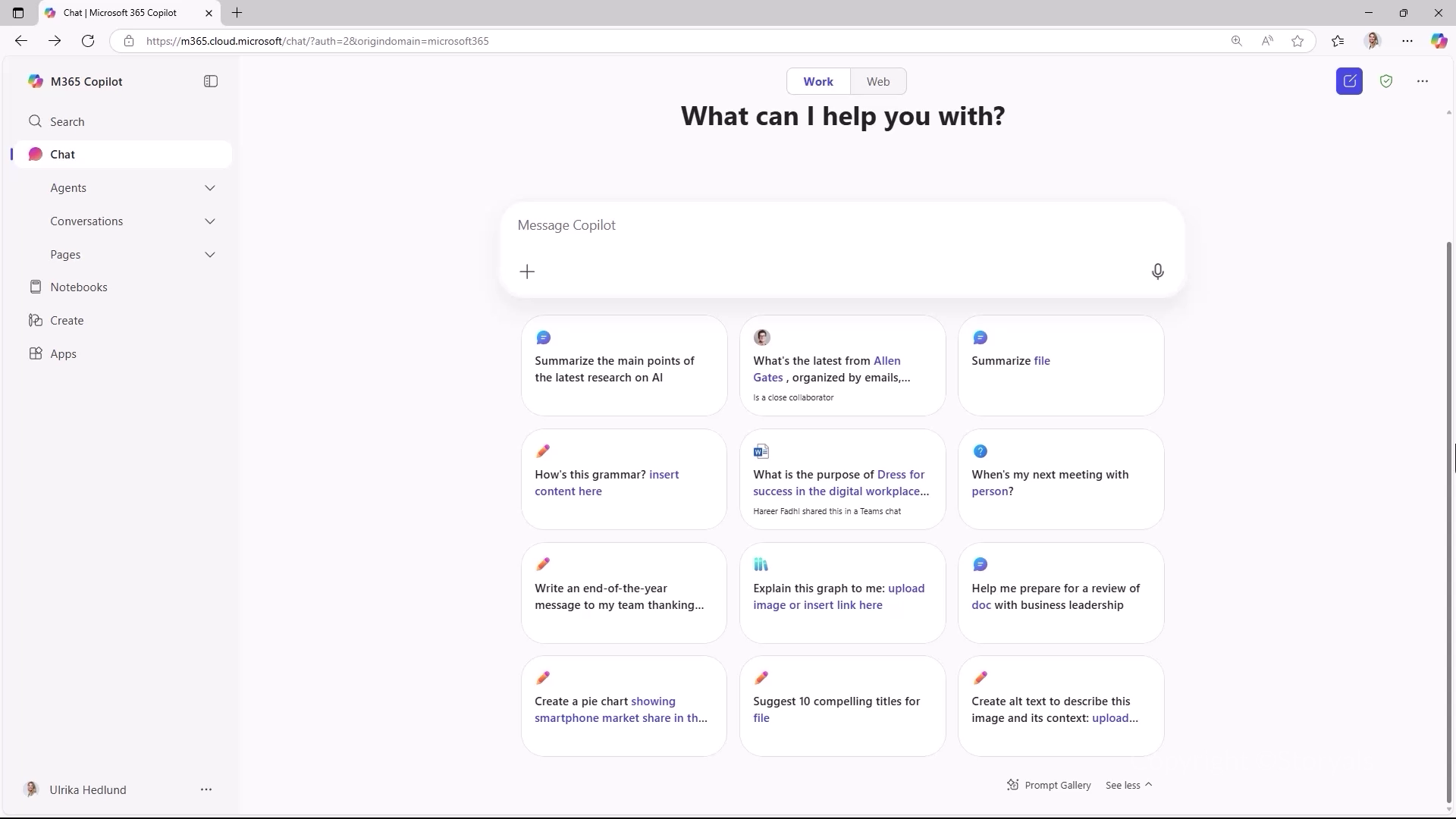Choose the latest from Allen Gates prompt
The image size is (1456, 819).
(x=842, y=366)
